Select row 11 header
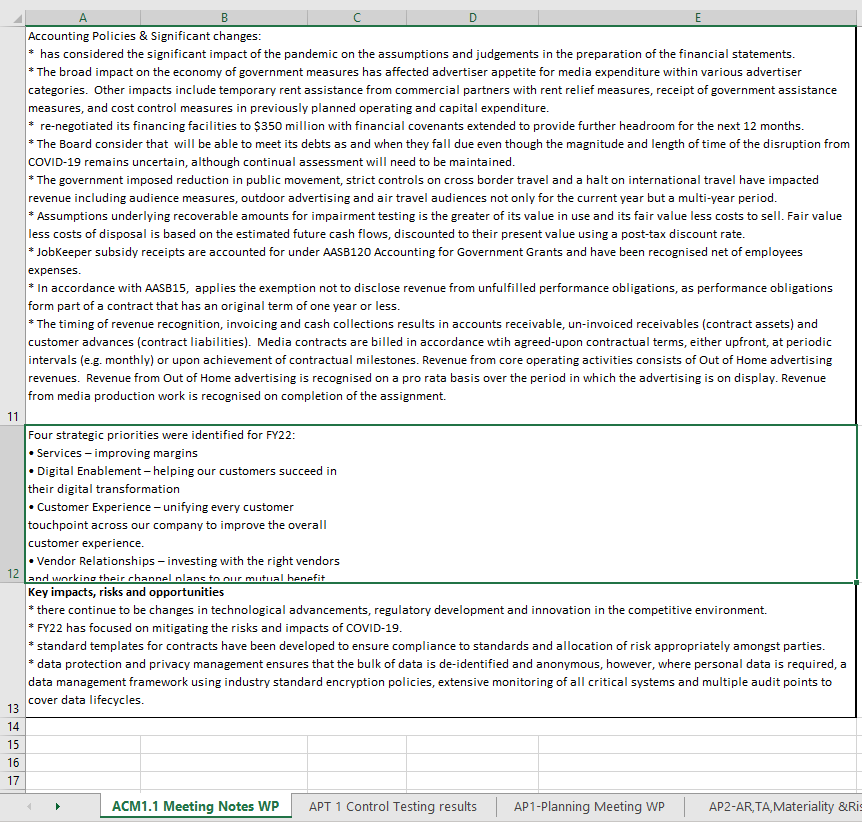The height and width of the screenshot is (822, 862). click(13, 225)
